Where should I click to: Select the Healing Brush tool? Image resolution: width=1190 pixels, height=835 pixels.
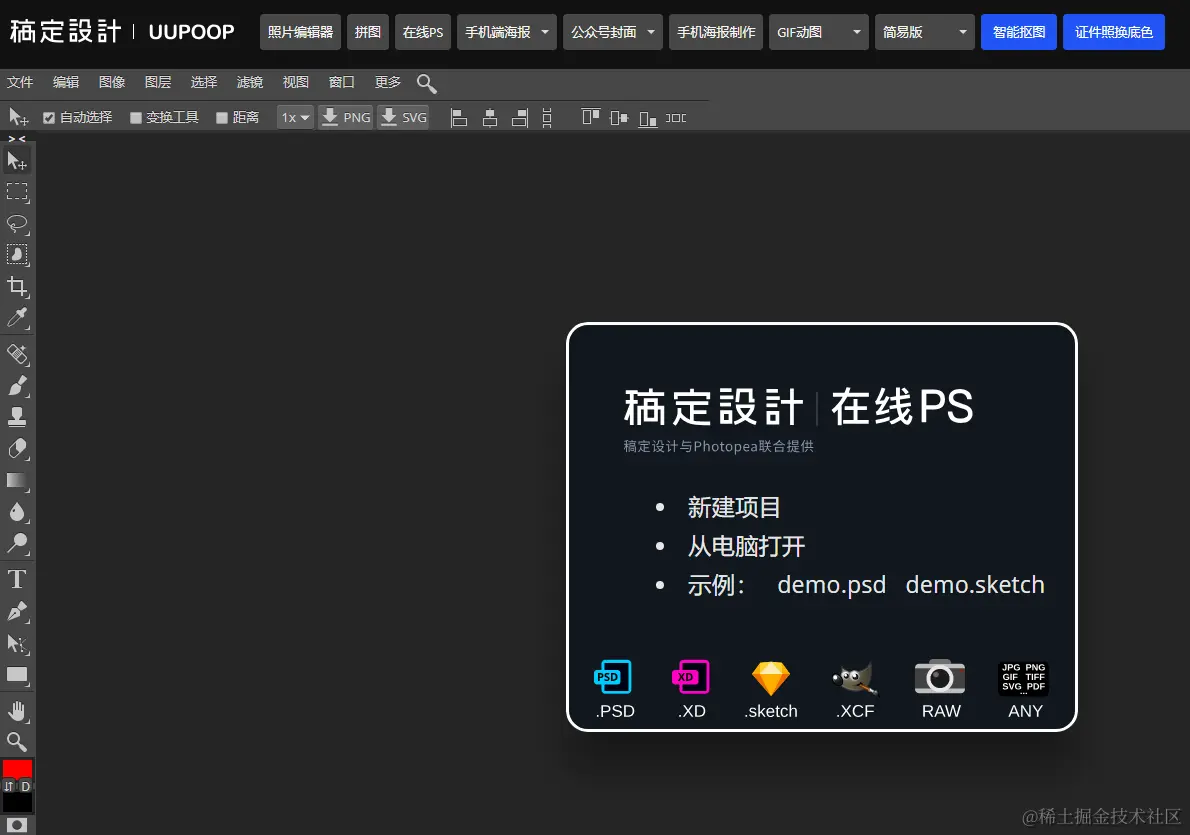pyautogui.click(x=17, y=354)
